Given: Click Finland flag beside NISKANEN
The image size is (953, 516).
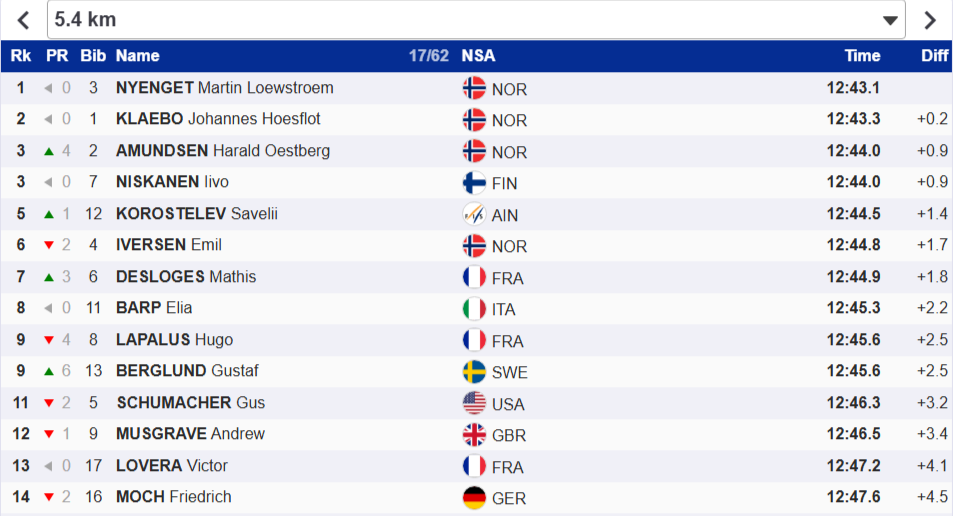Looking at the screenshot, I should [x=474, y=183].
